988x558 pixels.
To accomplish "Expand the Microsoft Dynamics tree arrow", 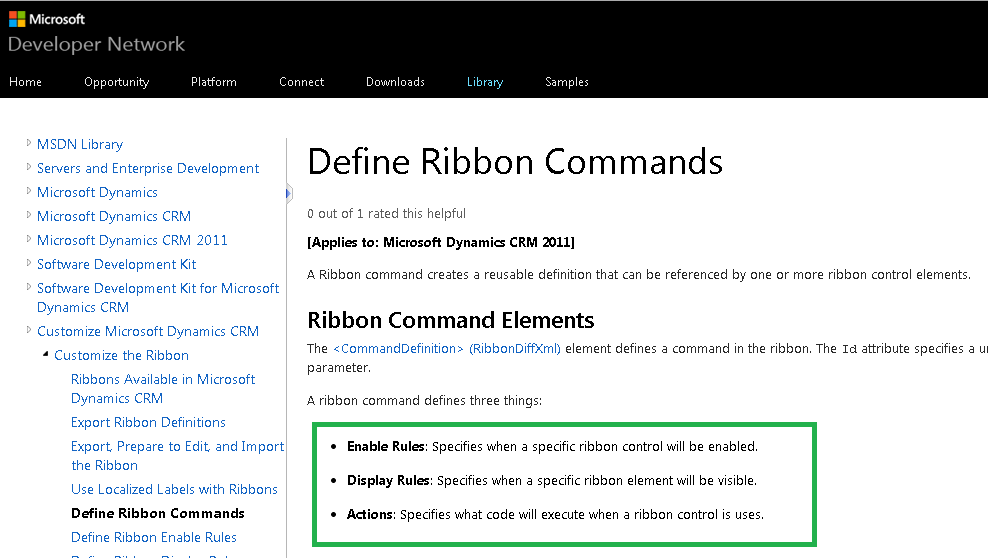I will [x=28, y=191].
